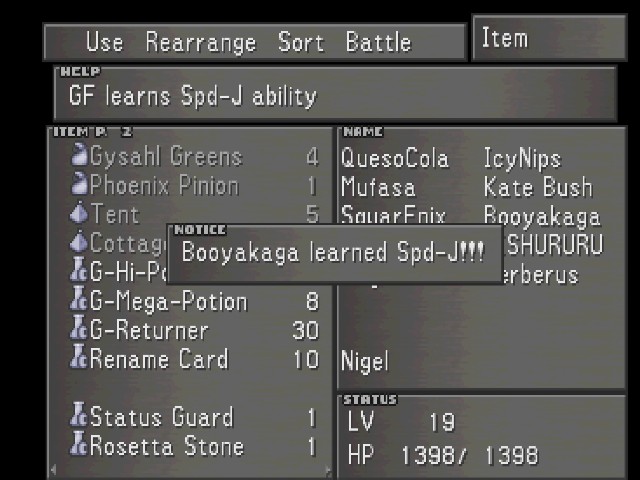Click the Tent item icon
This screenshot has width=640, height=480.
tap(79, 212)
